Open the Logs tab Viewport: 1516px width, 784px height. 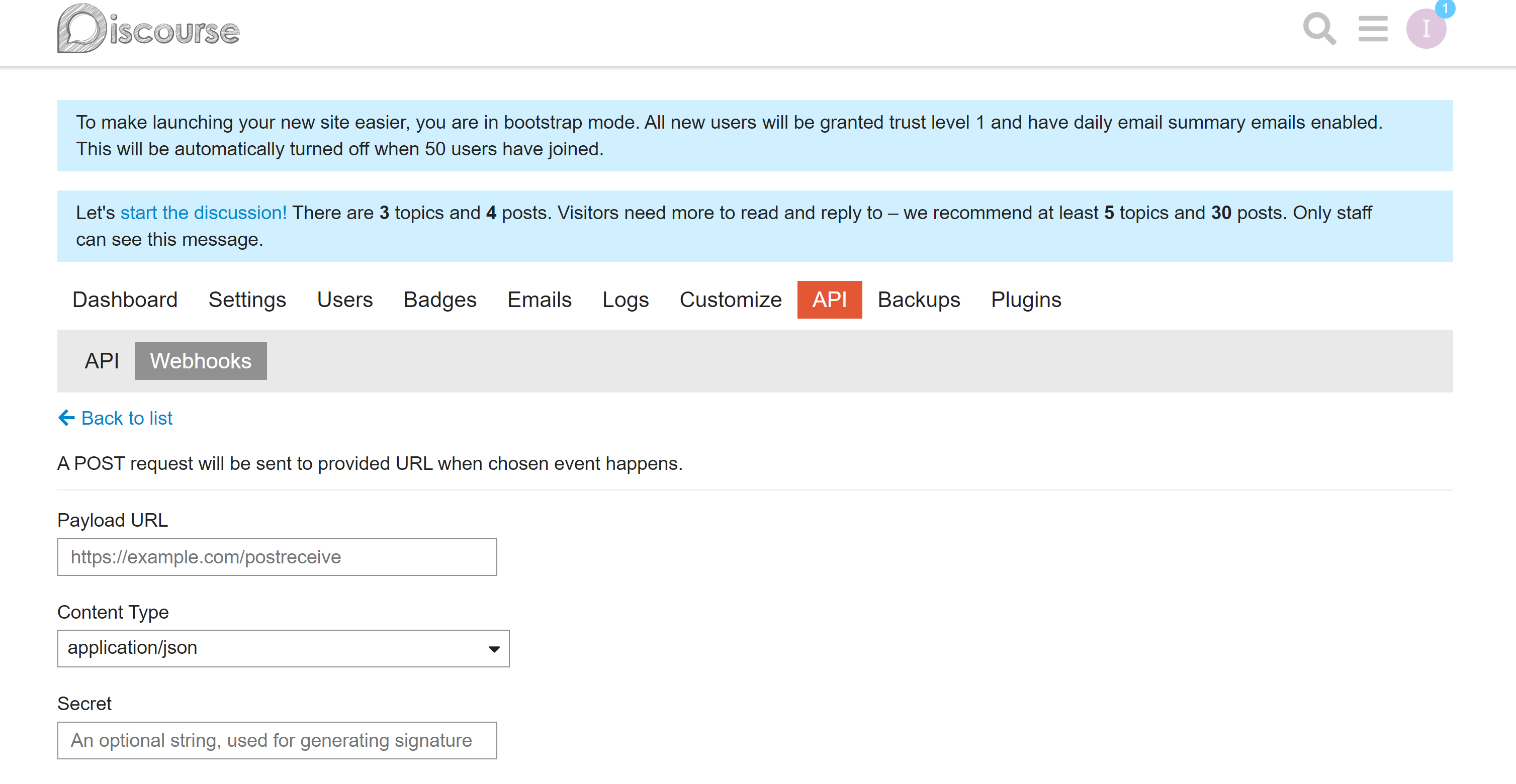[x=625, y=300]
